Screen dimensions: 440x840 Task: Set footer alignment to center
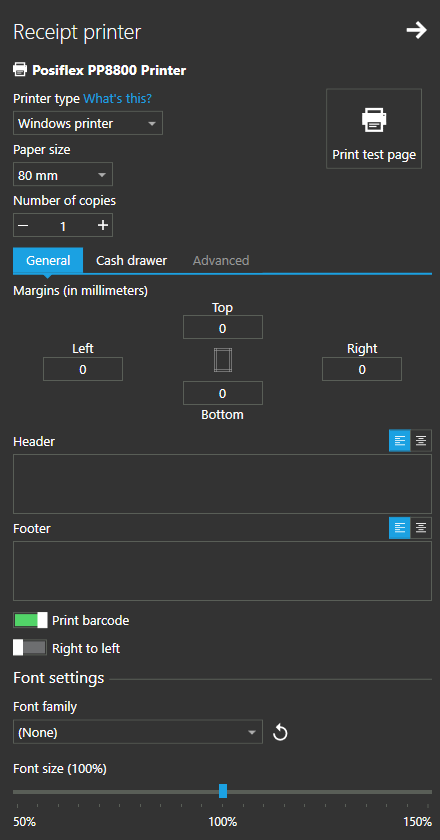(421, 528)
